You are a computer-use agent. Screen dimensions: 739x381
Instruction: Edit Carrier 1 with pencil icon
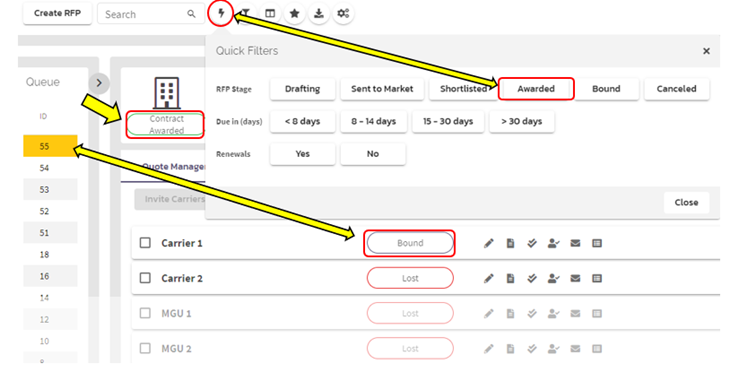point(489,243)
